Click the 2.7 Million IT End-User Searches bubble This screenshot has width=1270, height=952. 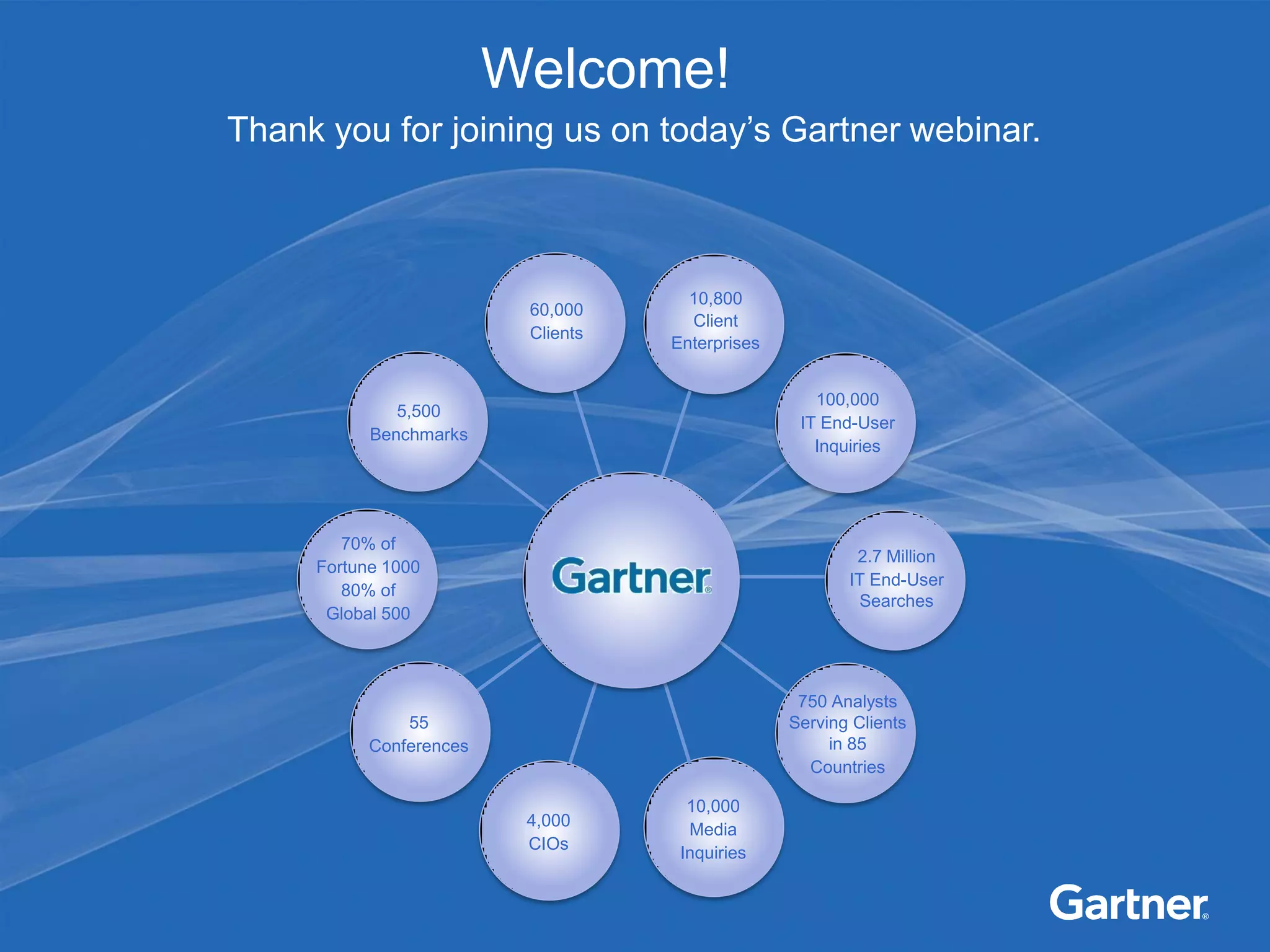[895, 581]
